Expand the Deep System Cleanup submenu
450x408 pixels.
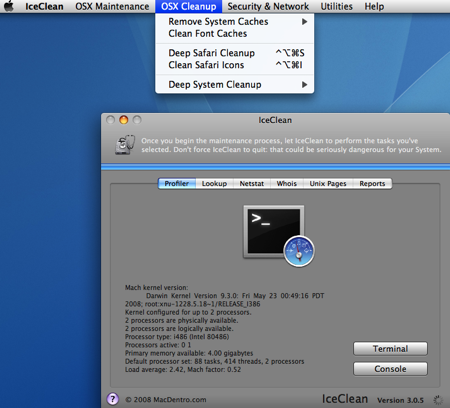tap(234, 85)
